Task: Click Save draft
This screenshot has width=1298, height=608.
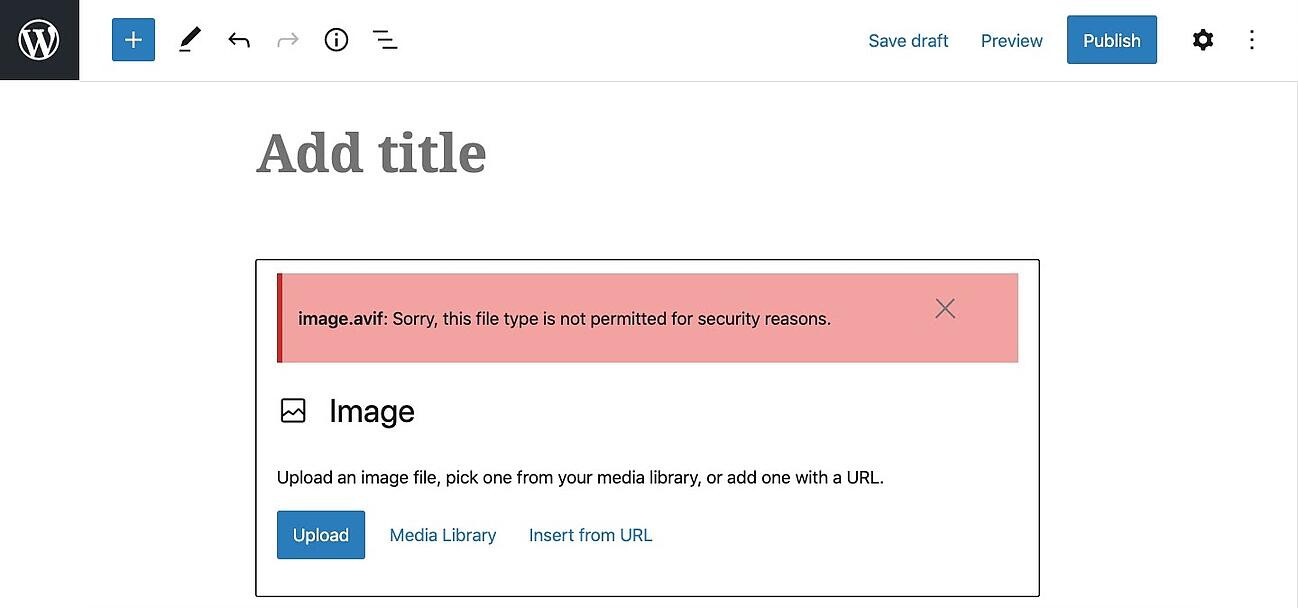Action: (908, 41)
